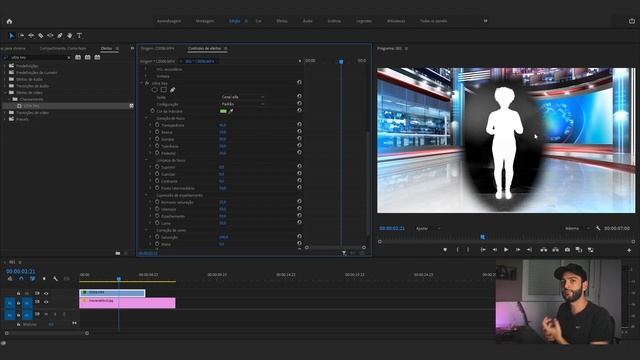The image size is (640, 360).
Task: Toggle animation stopwatch for Transparência
Action: pos(157,125)
